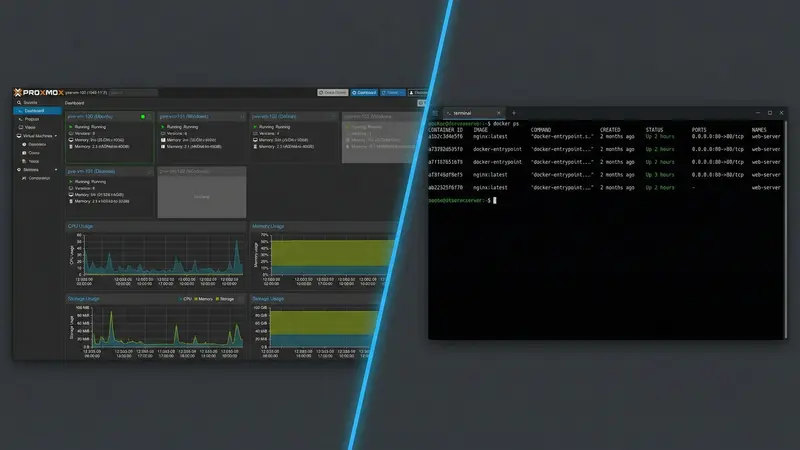800x450 pixels.
Task: Close the terminal tab
Action: (x=498, y=113)
